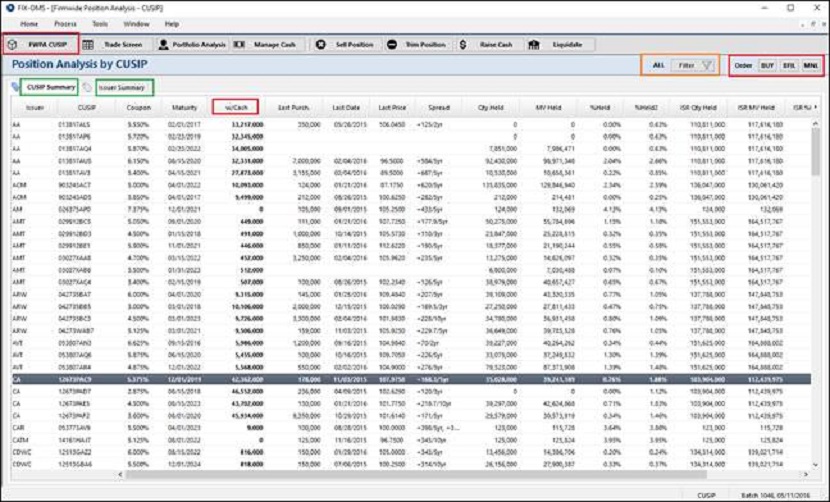The width and height of the screenshot is (830, 502).
Task: Click the vertical scrollbar down arrow
Action: pos(816,464)
